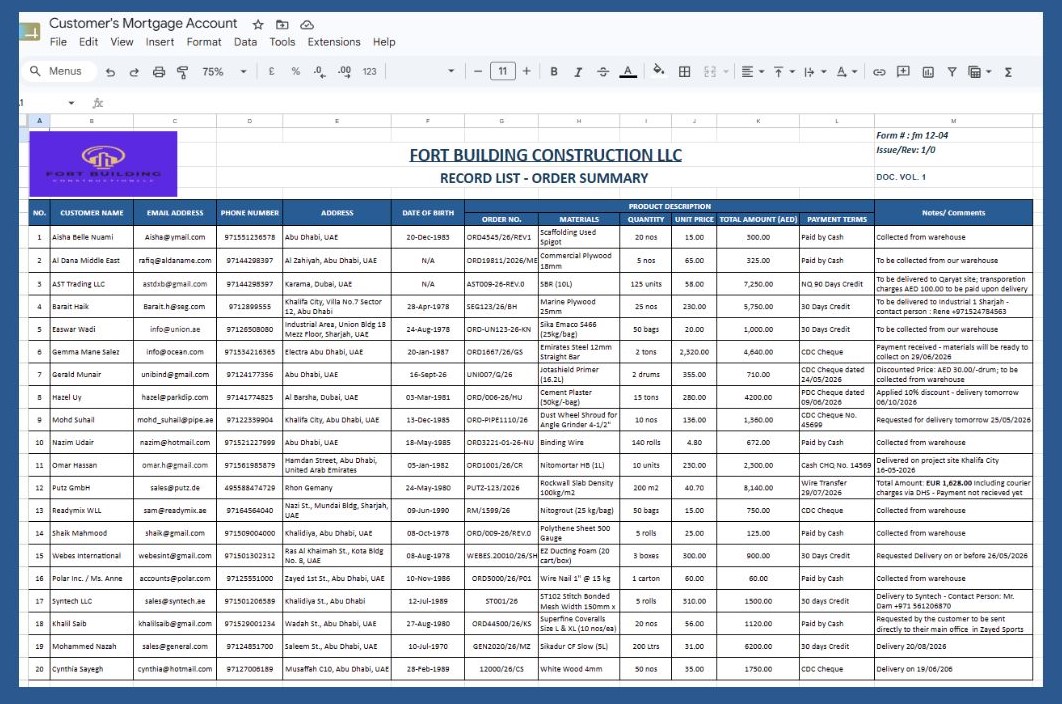The image size is (1062, 704).
Task: Select customer cell Putz GmbH
Action: [91, 488]
